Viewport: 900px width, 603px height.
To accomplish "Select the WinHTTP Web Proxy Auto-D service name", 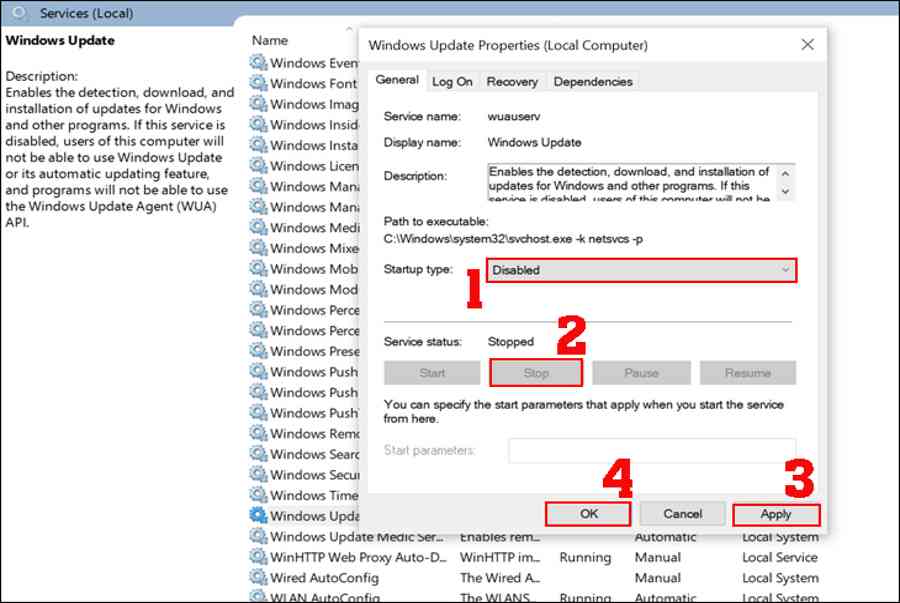I will [358, 557].
